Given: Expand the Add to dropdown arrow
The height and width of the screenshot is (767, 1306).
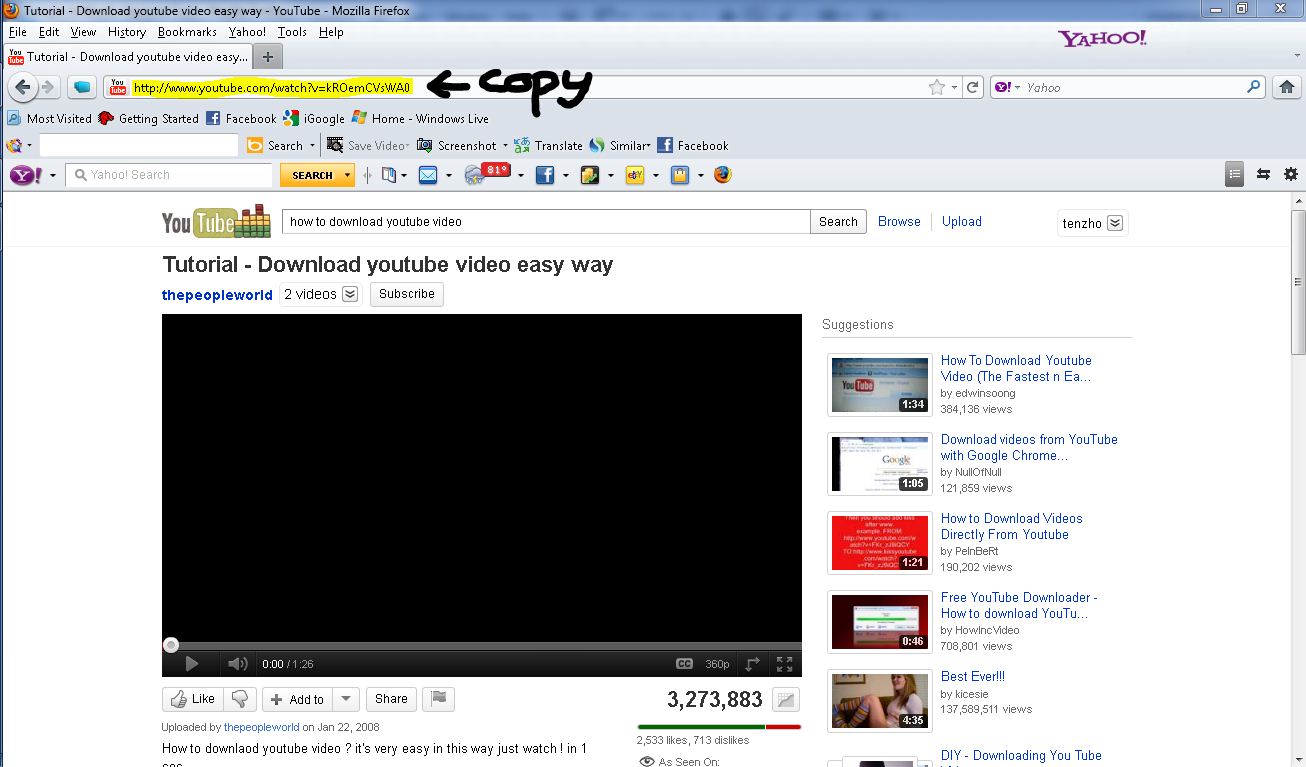Looking at the screenshot, I should 345,699.
